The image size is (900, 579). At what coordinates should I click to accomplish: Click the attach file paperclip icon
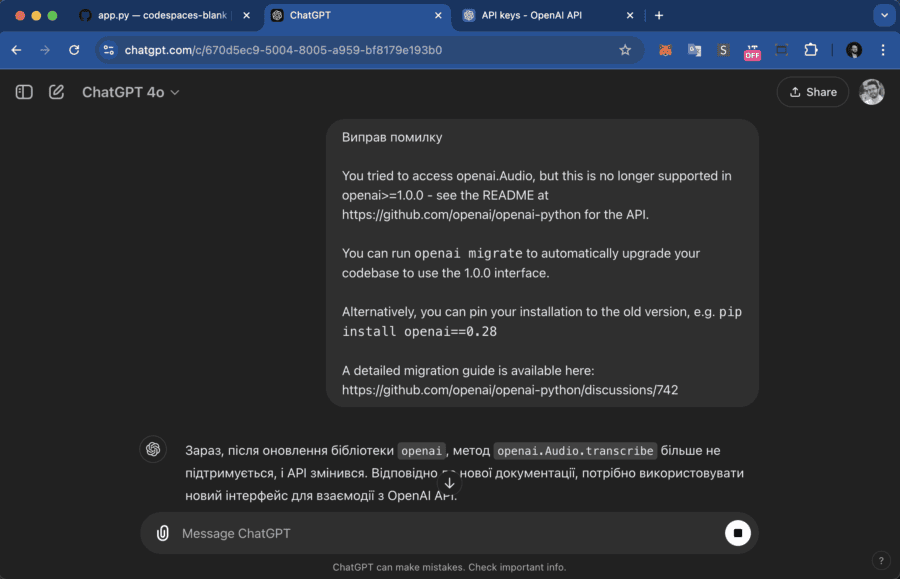163,533
